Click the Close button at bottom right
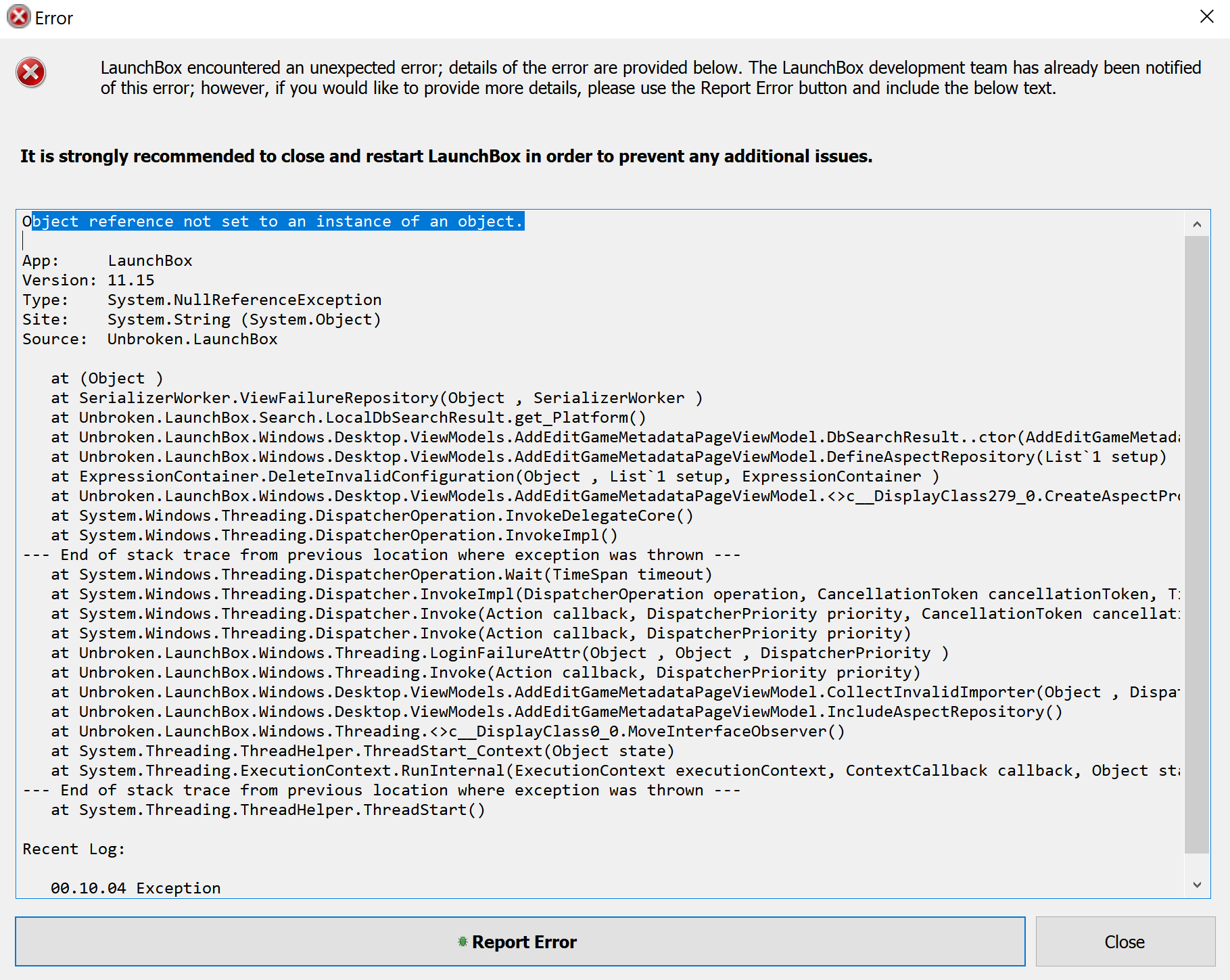Image resolution: width=1230 pixels, height=980 pixels. click(x=1125, y=941)
